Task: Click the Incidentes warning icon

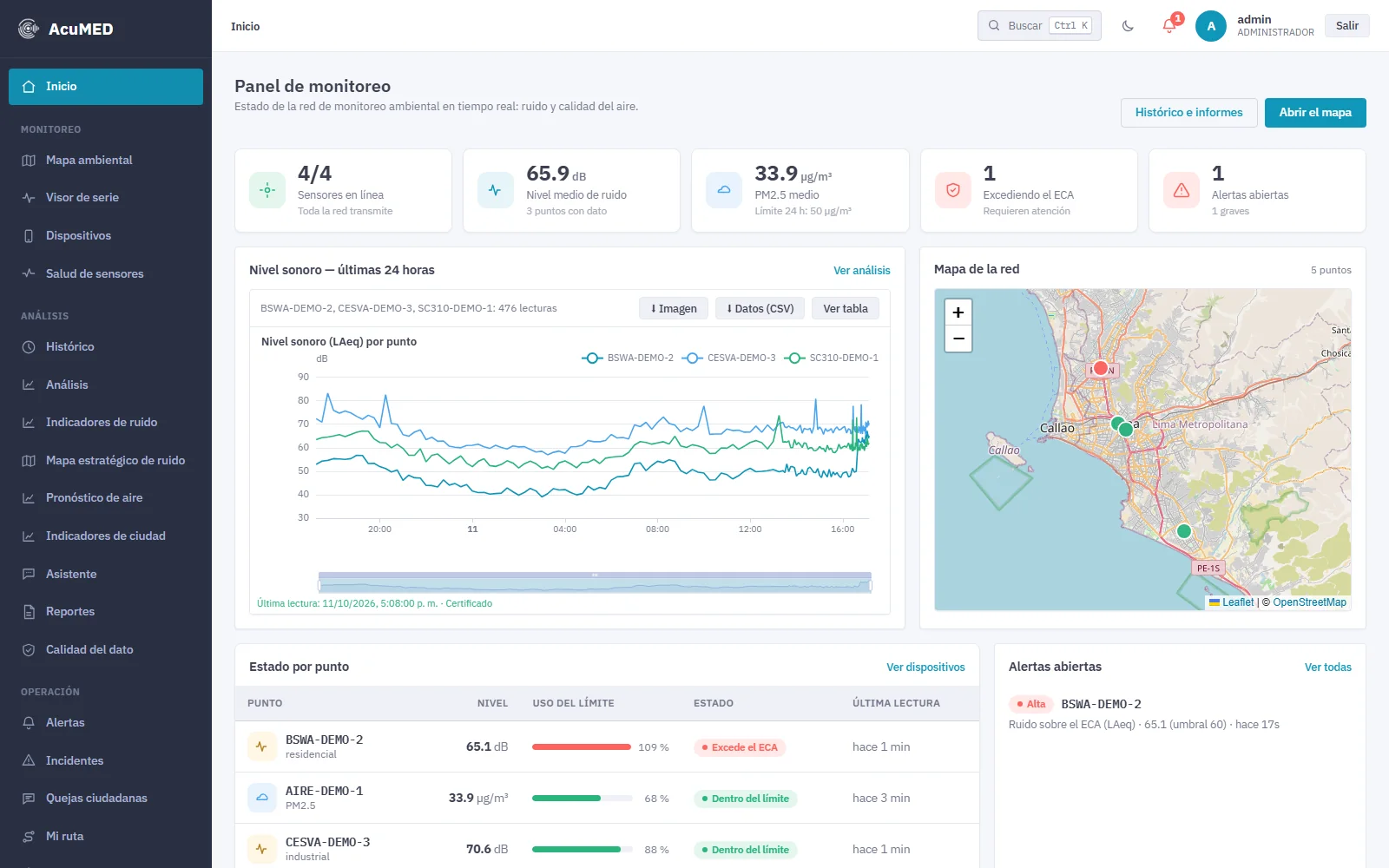Action: click(29, 761)
